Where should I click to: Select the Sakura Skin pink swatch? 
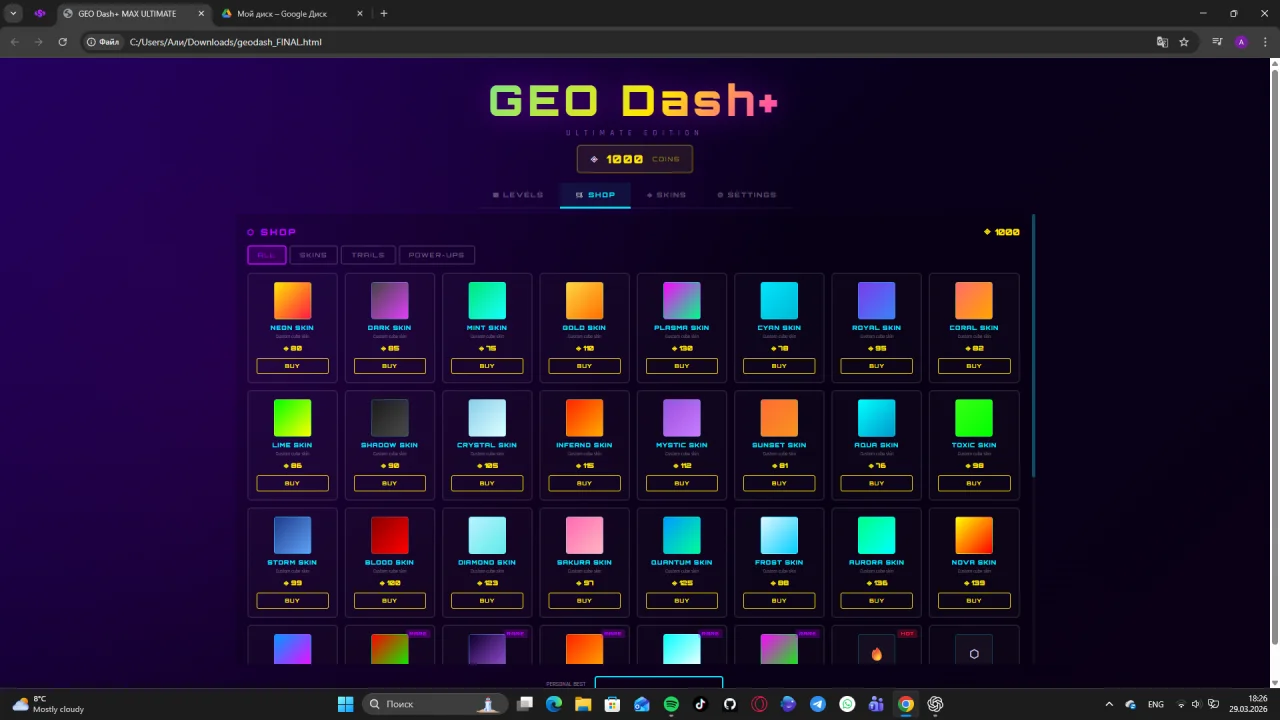[584, 536]
